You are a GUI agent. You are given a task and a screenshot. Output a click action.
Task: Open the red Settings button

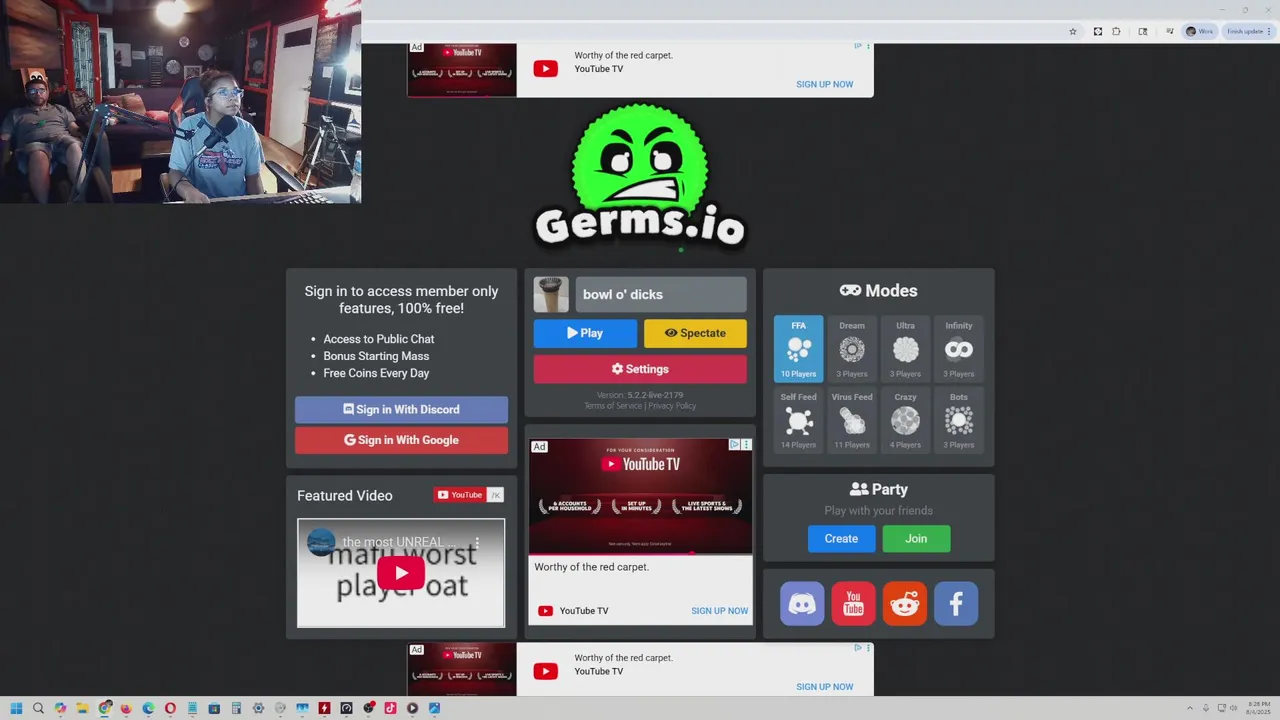pyautogui.click(x=640, y=369)
